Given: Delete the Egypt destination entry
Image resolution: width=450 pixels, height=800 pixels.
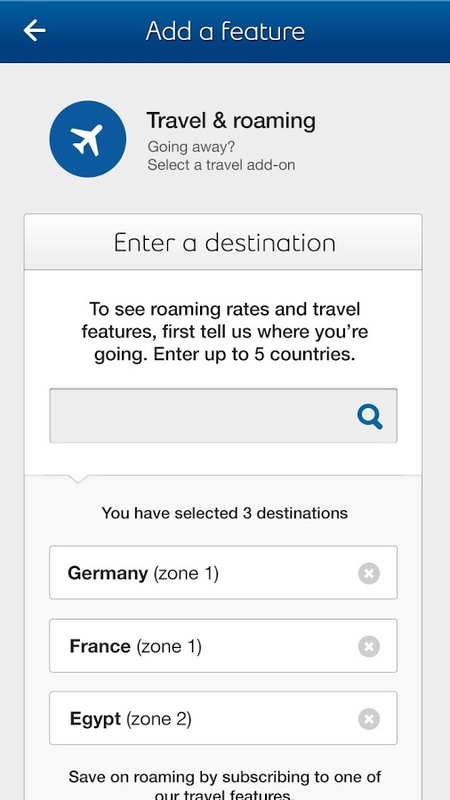Looking at the screenshot, I should click(x=369, y=719).
